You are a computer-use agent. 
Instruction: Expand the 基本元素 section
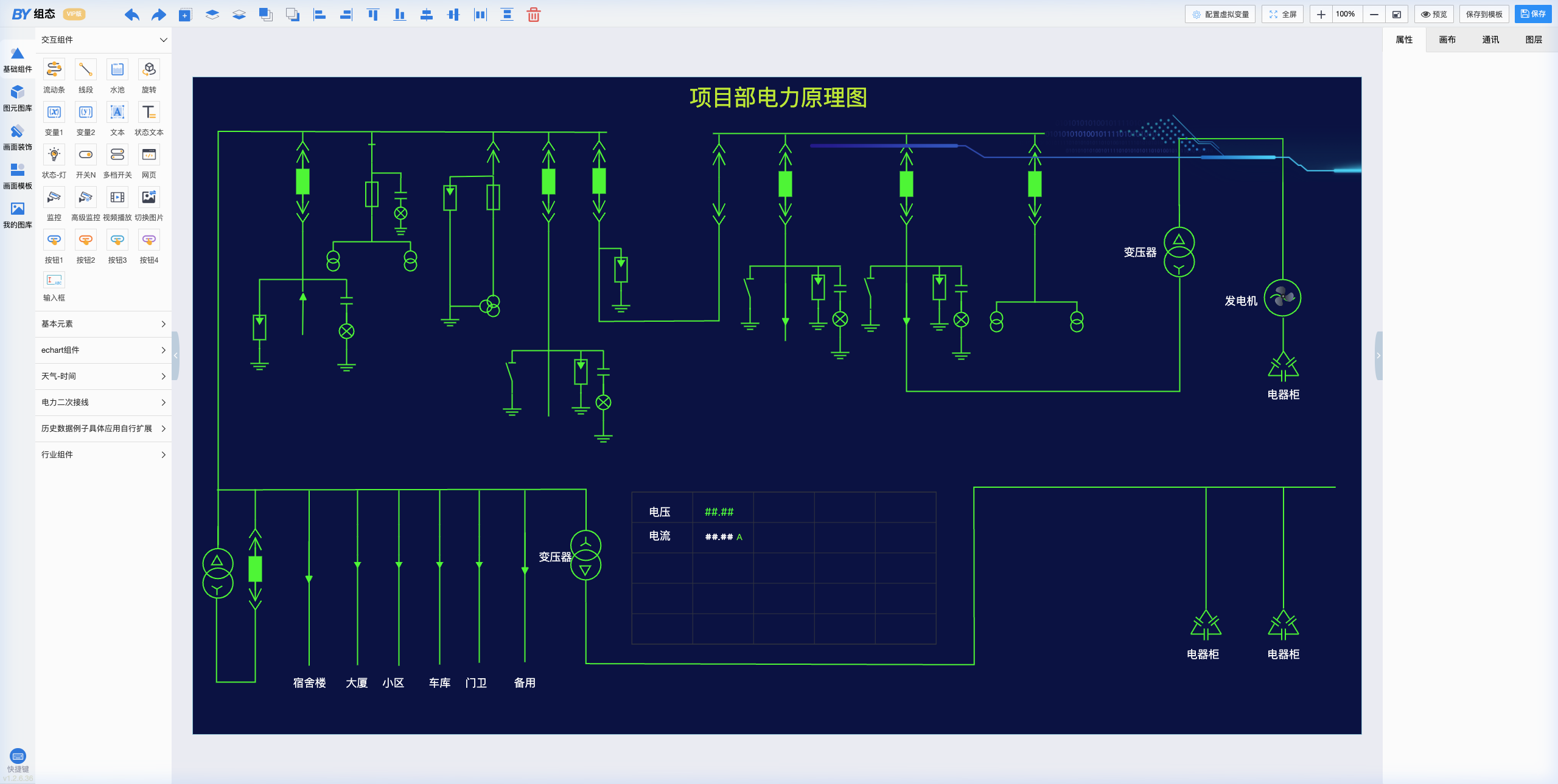(x=103, y=324)
